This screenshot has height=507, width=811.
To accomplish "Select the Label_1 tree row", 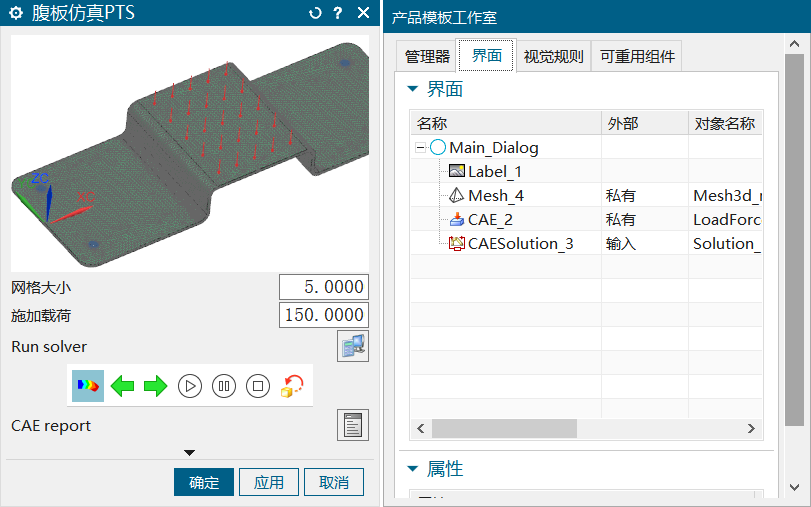I will pos(587,171).
